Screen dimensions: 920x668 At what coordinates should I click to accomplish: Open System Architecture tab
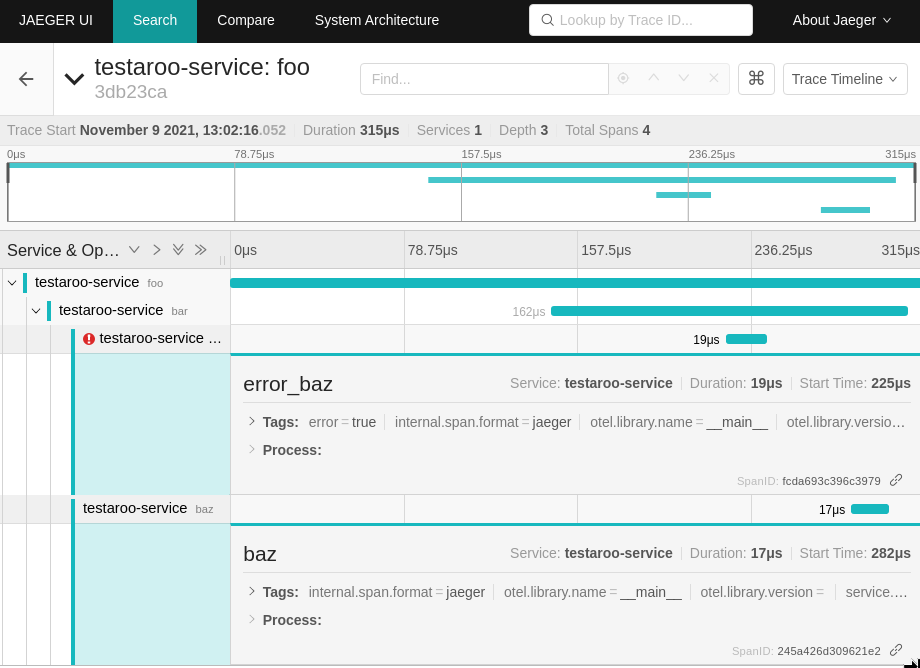[377, 21]
